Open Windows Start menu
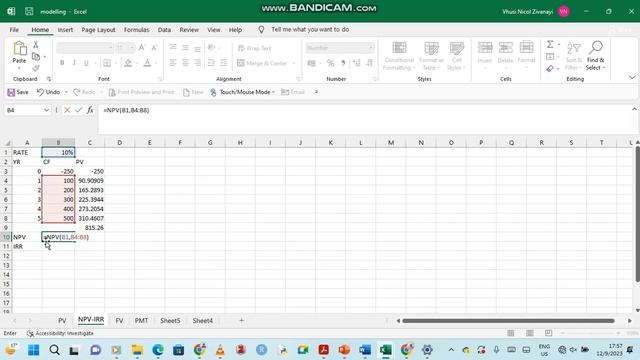 pos(33,350)
